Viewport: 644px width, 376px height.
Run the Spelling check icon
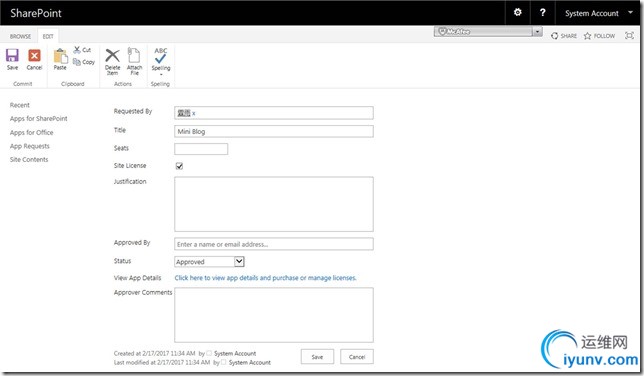click(x=161, y=55)
